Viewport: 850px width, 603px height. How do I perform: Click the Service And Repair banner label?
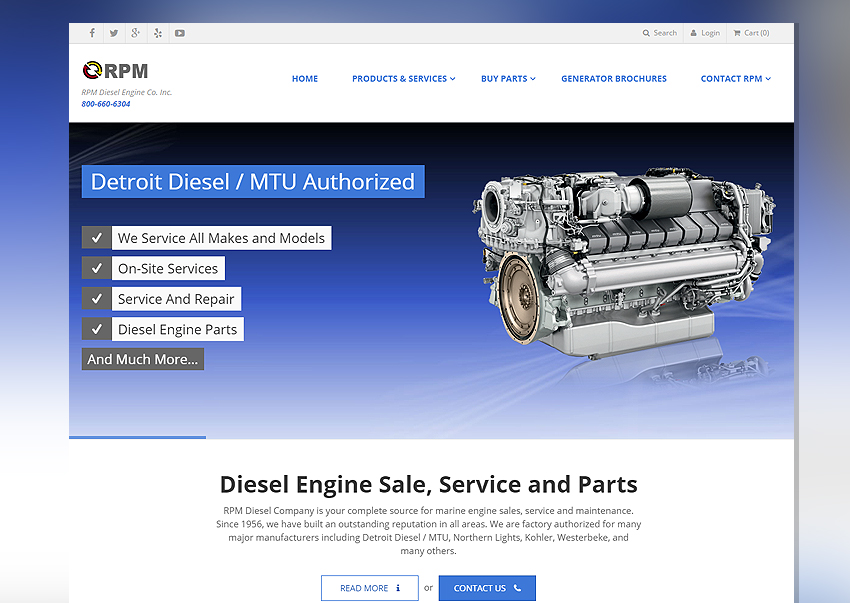tap(176, 298)
